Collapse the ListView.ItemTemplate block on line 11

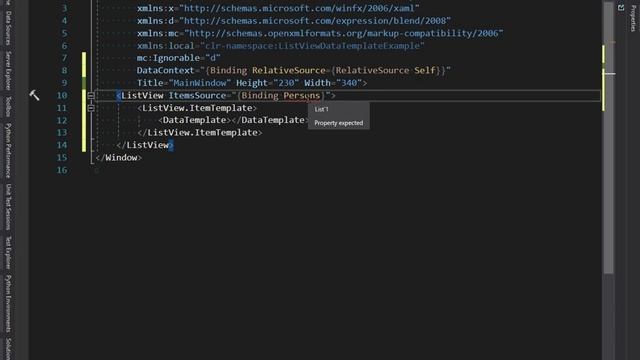pyautogui.click(x=91, y=108)
